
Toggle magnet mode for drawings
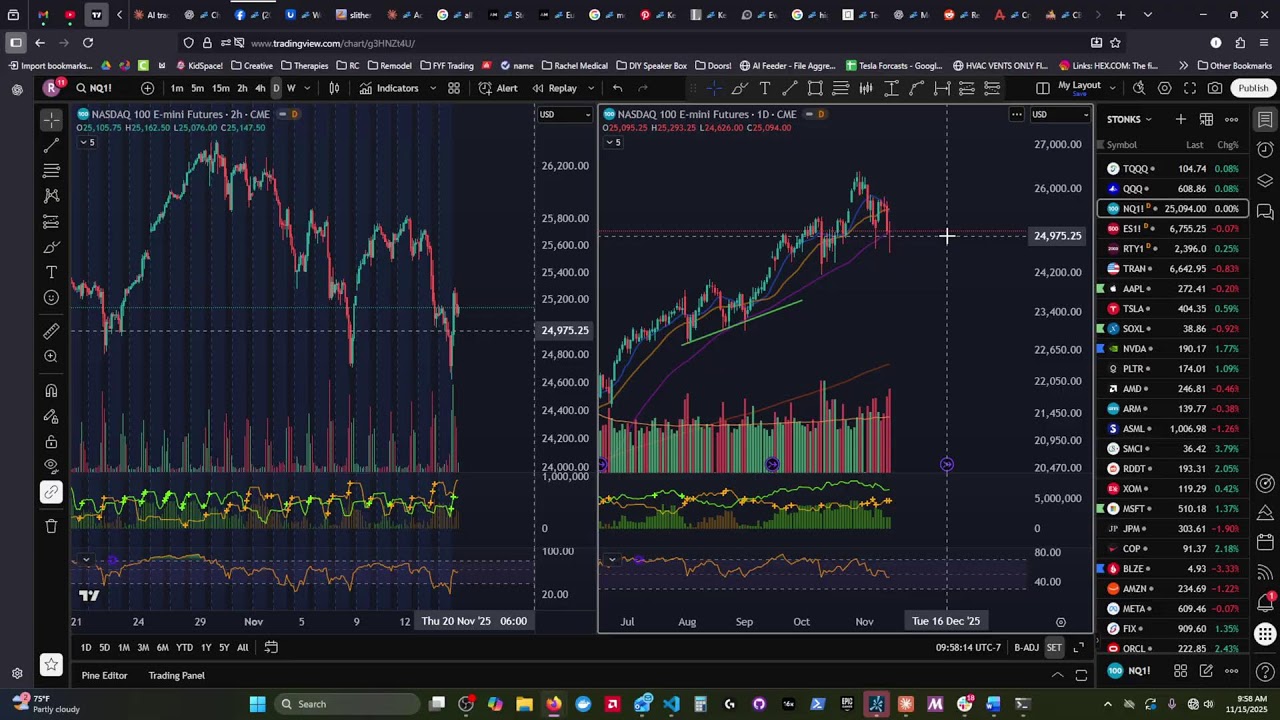(x=51, y=391)
